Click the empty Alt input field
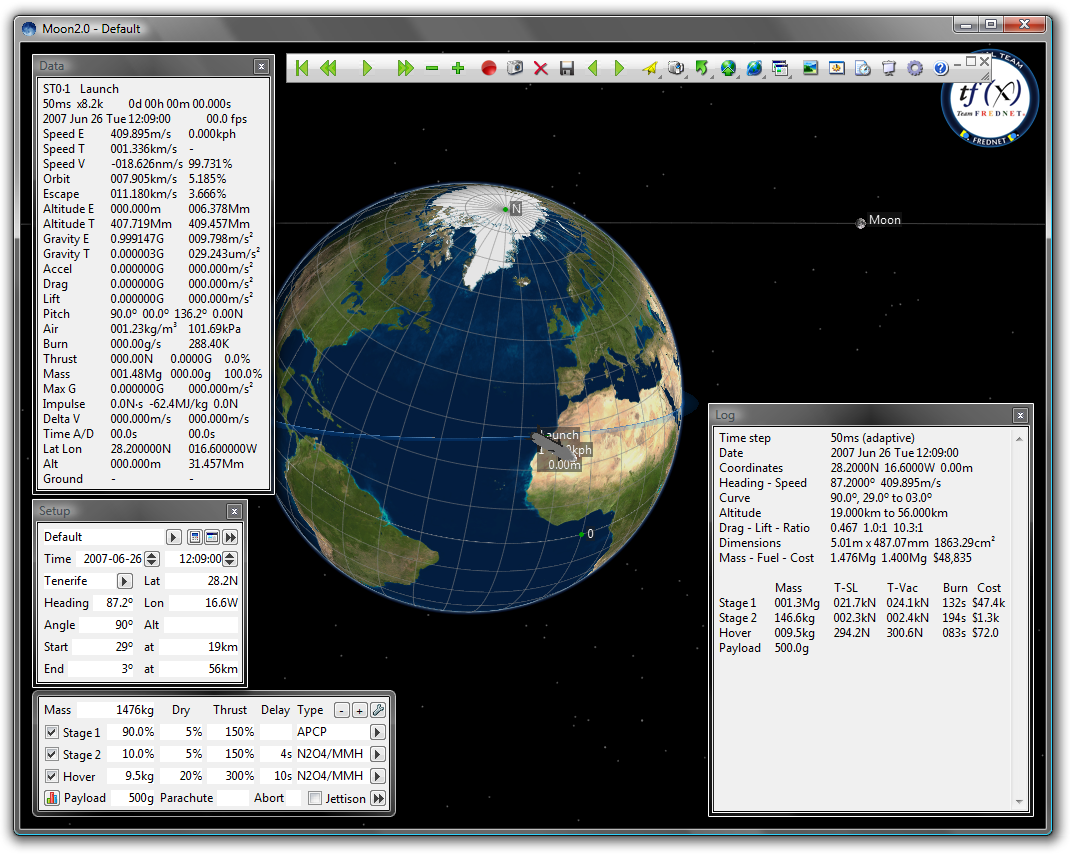Image resolution: width=1070 pixels, height=855 pixels. [201, 624]
